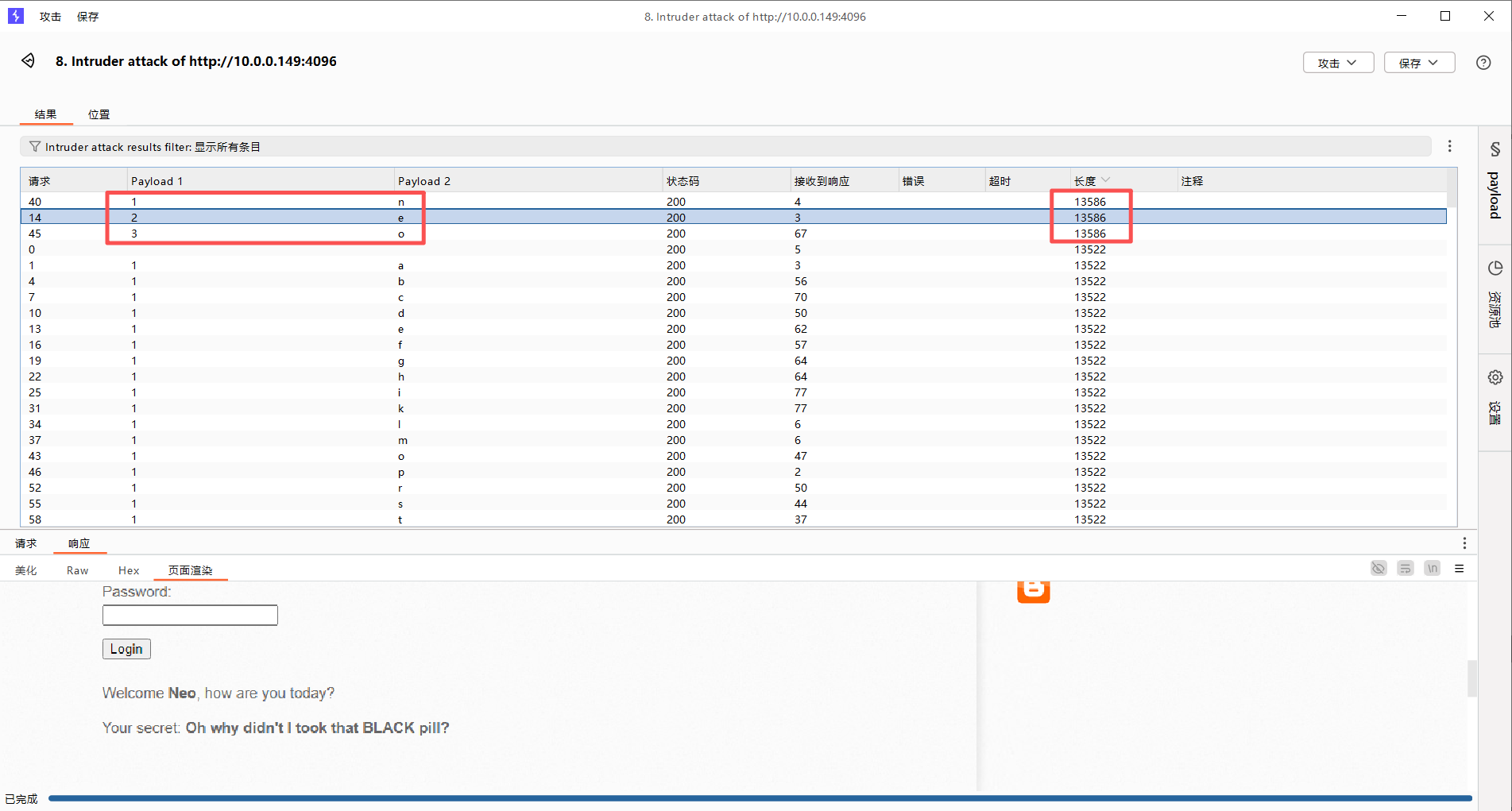Maximize the Intruder attack window
This screenshot has height=811, width=1512.
1445,16
